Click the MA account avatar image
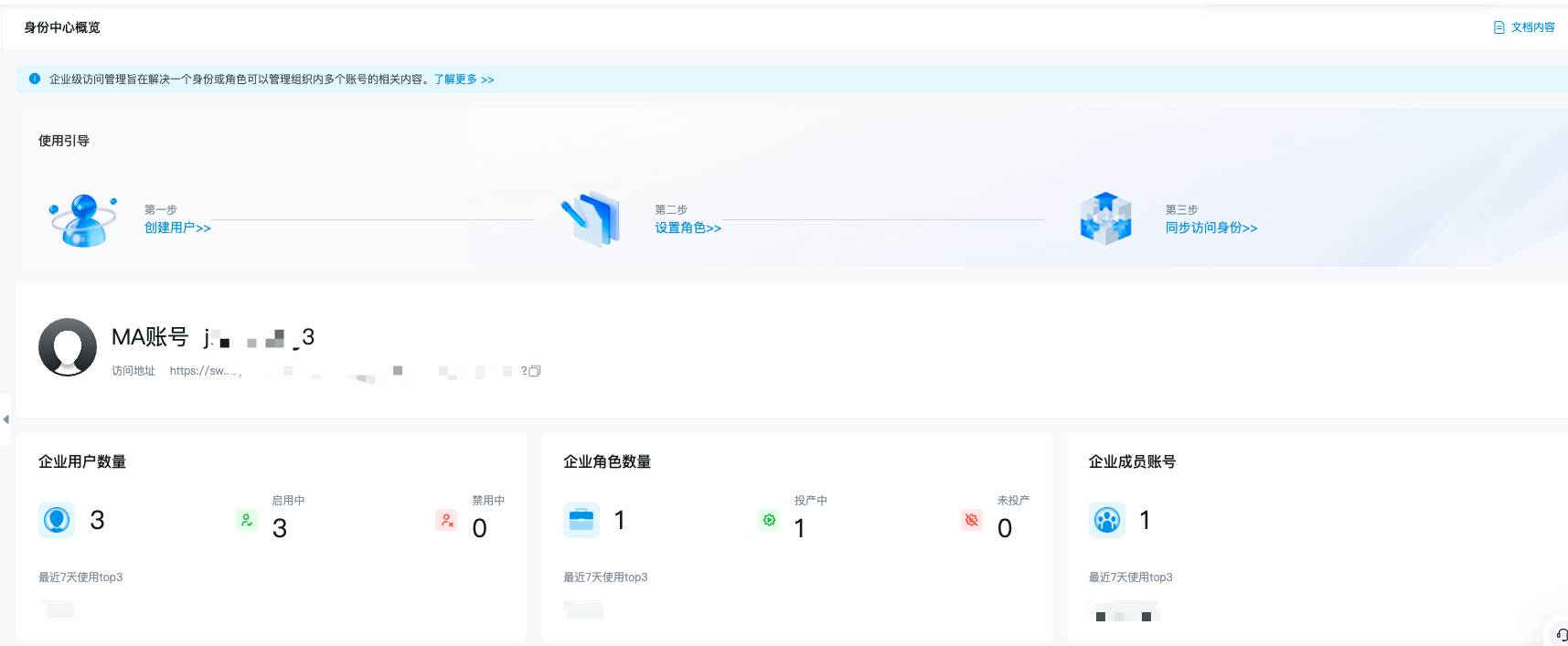Image resolution: width=1568 pixels, height=646 pixels. tap(68, 347)
